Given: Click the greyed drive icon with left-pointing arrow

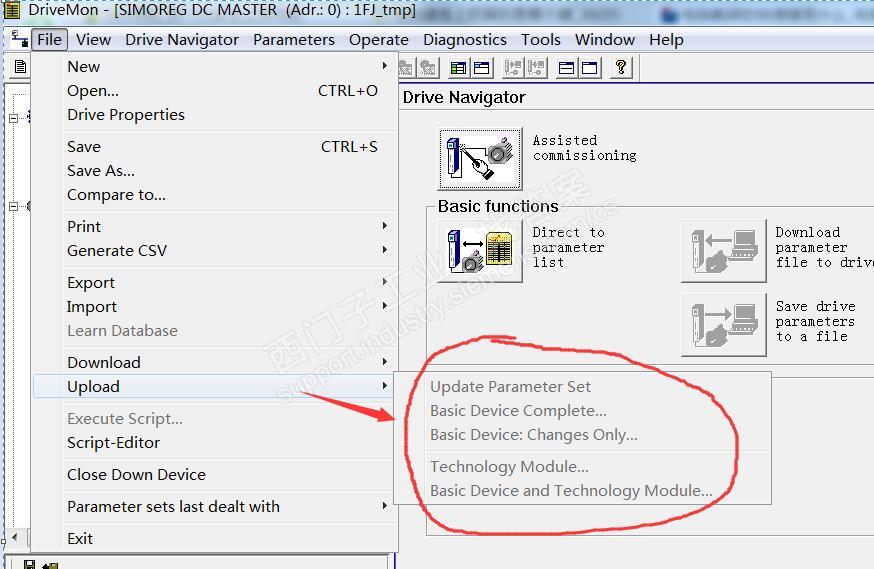Looking at the screenshot, I should (536, 68).
